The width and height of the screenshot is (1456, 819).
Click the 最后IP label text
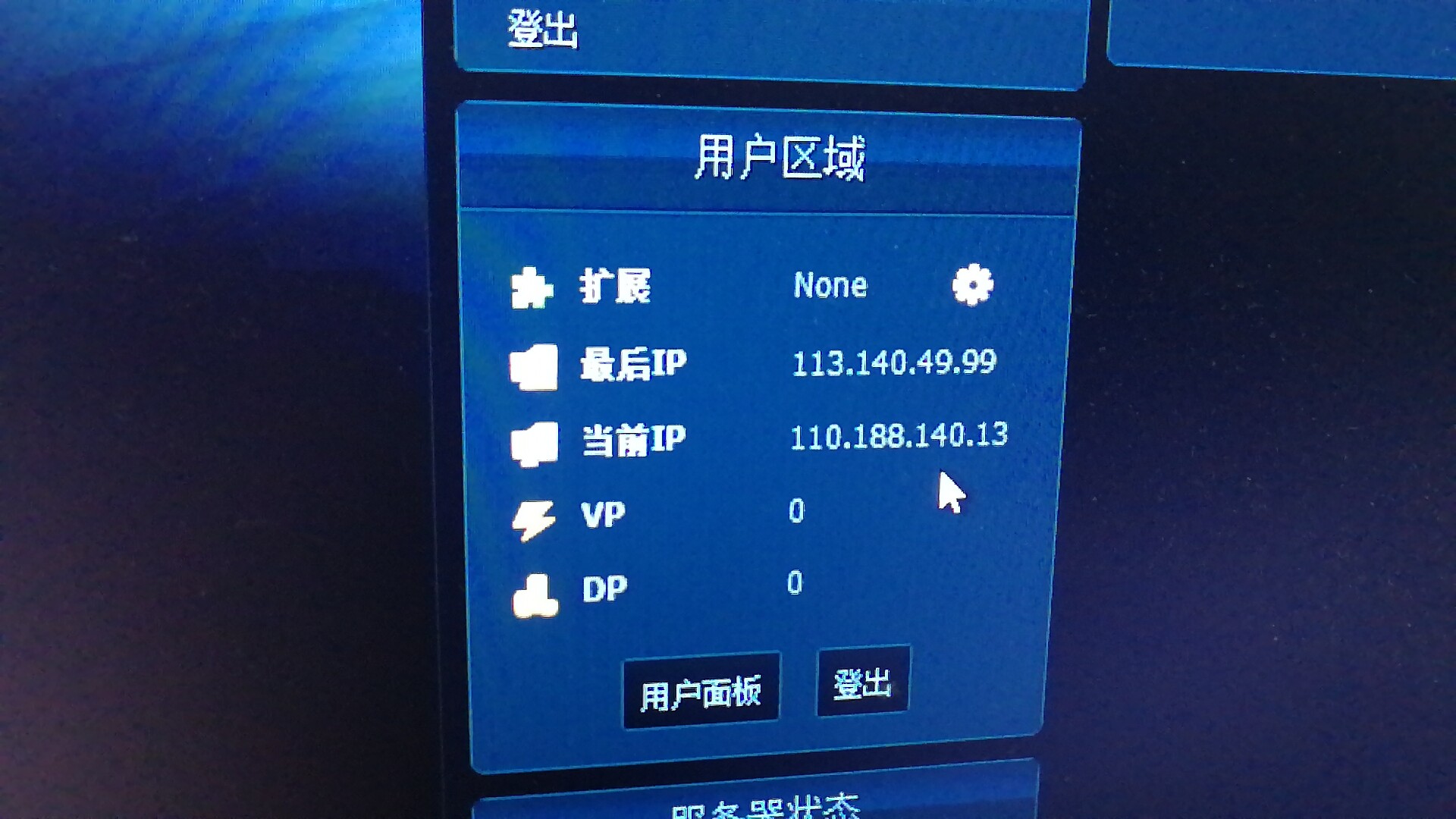pos(633,363)
